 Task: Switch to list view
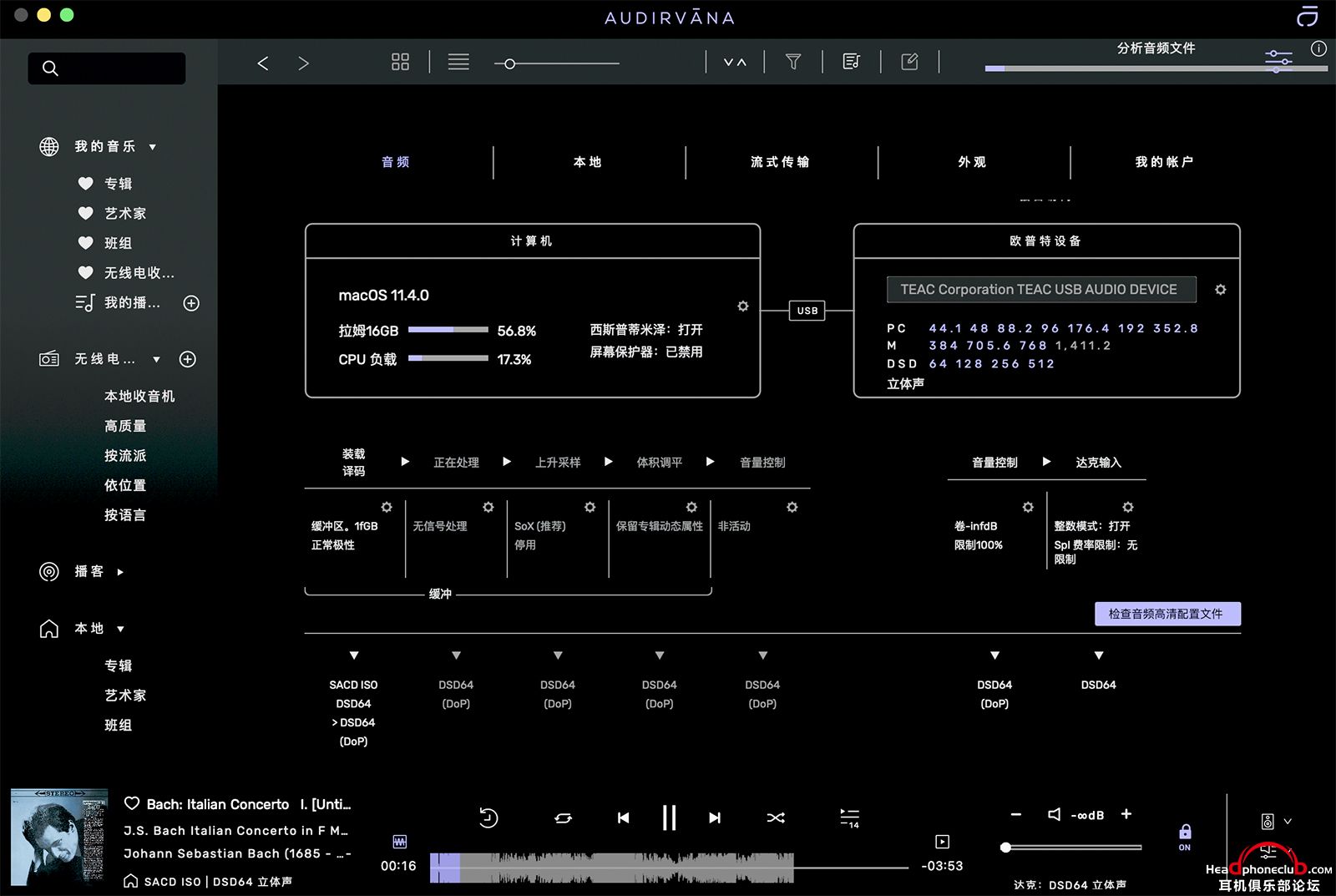coord(458,62)
